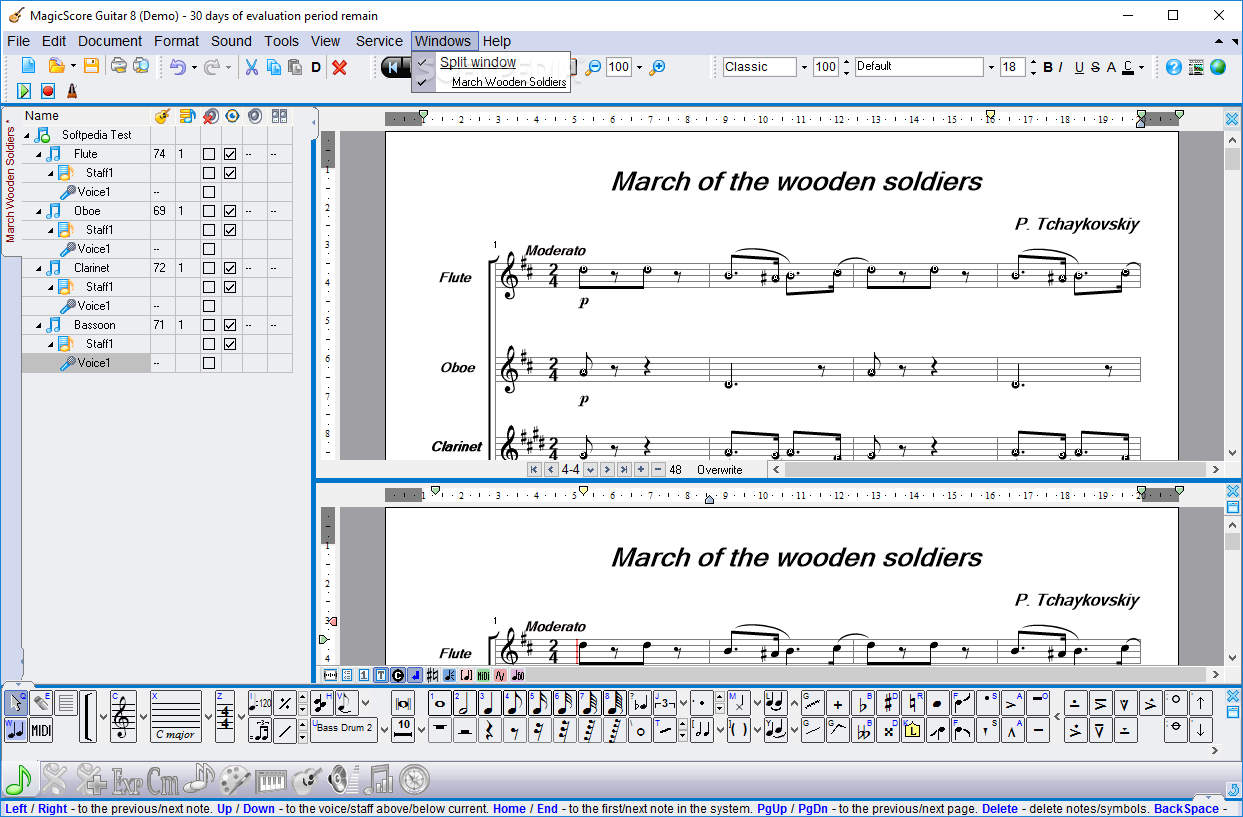Collapse the Flute tree node
The image size is (1243, 817).
[x=39, y=155]
